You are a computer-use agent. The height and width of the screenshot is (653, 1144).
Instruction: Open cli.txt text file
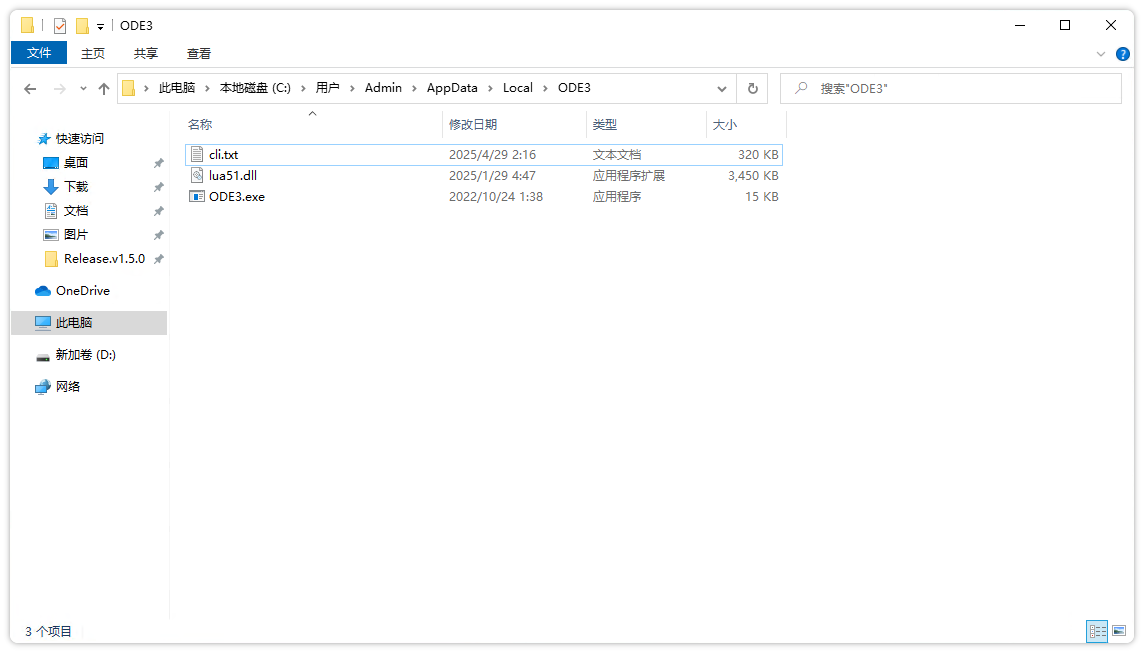tap(225, 154)
